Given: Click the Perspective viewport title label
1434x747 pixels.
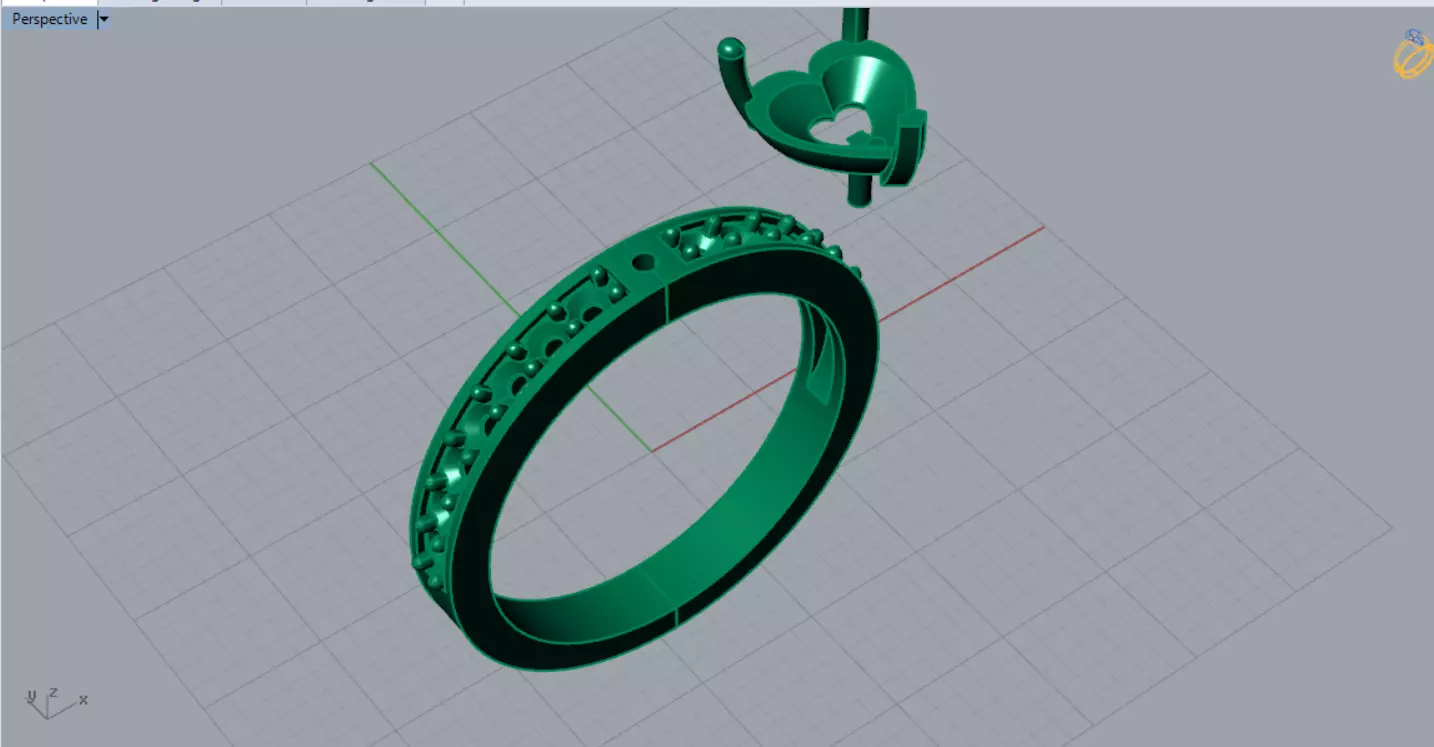Looking at the screenshot, I should (49, 19).
